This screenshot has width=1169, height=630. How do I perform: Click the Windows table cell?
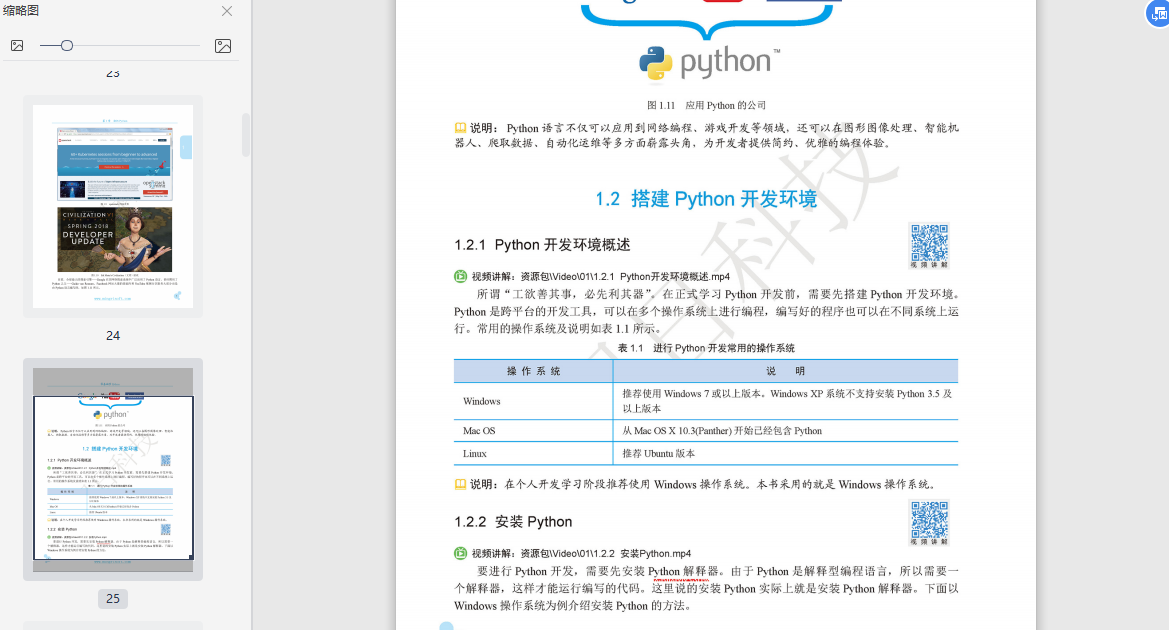point(533,401)
